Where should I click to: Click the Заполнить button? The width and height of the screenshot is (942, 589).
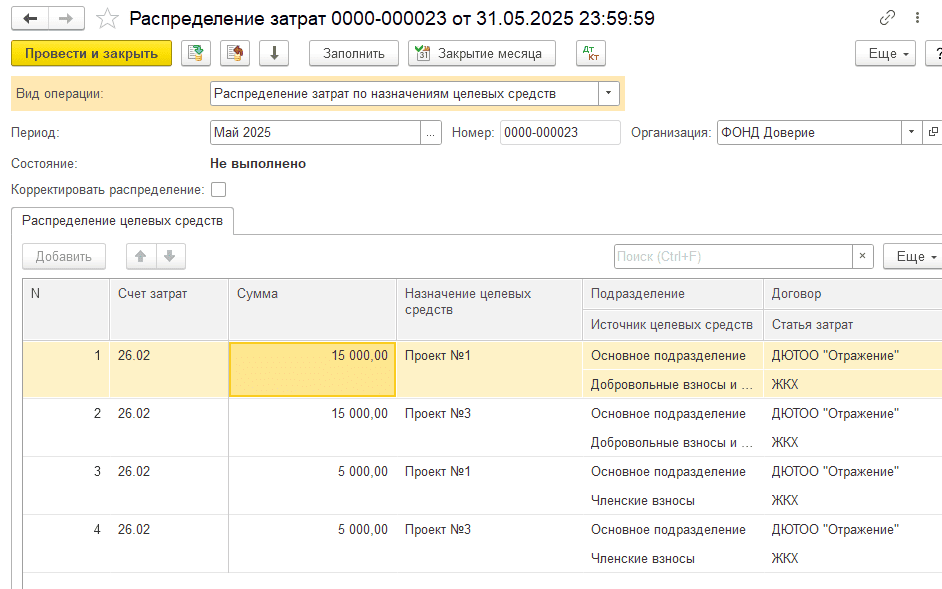354,53
